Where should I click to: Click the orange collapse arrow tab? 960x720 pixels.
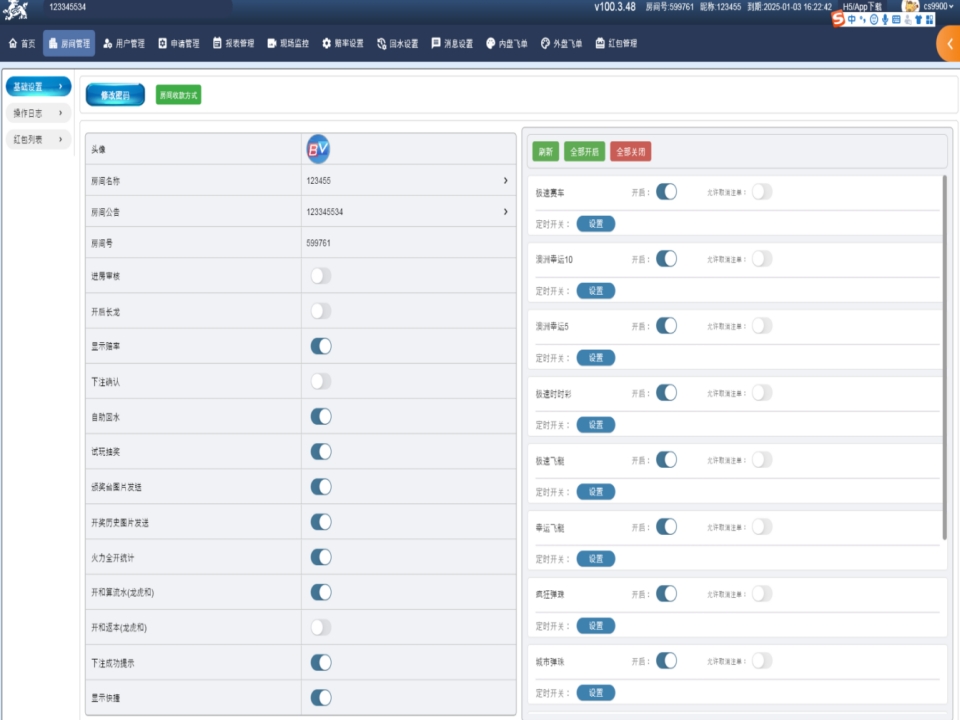948,43
